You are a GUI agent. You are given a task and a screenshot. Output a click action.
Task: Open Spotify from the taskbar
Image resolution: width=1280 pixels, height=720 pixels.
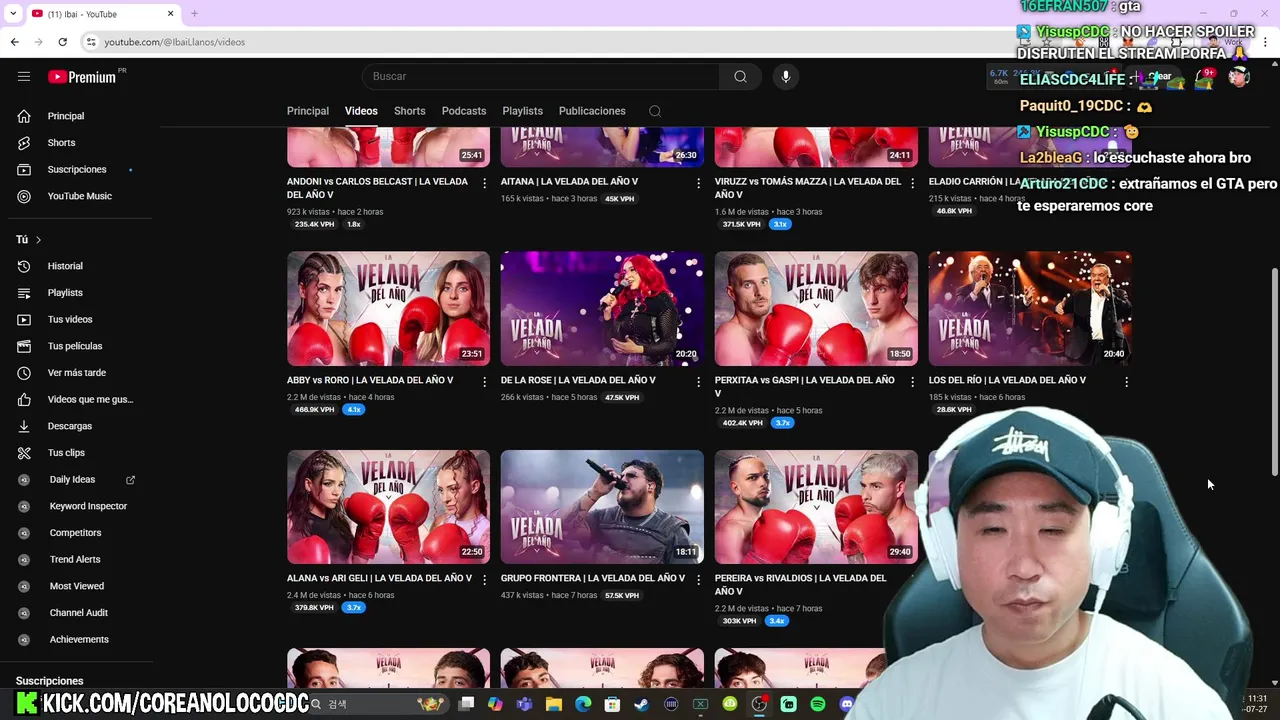[818, 704]
